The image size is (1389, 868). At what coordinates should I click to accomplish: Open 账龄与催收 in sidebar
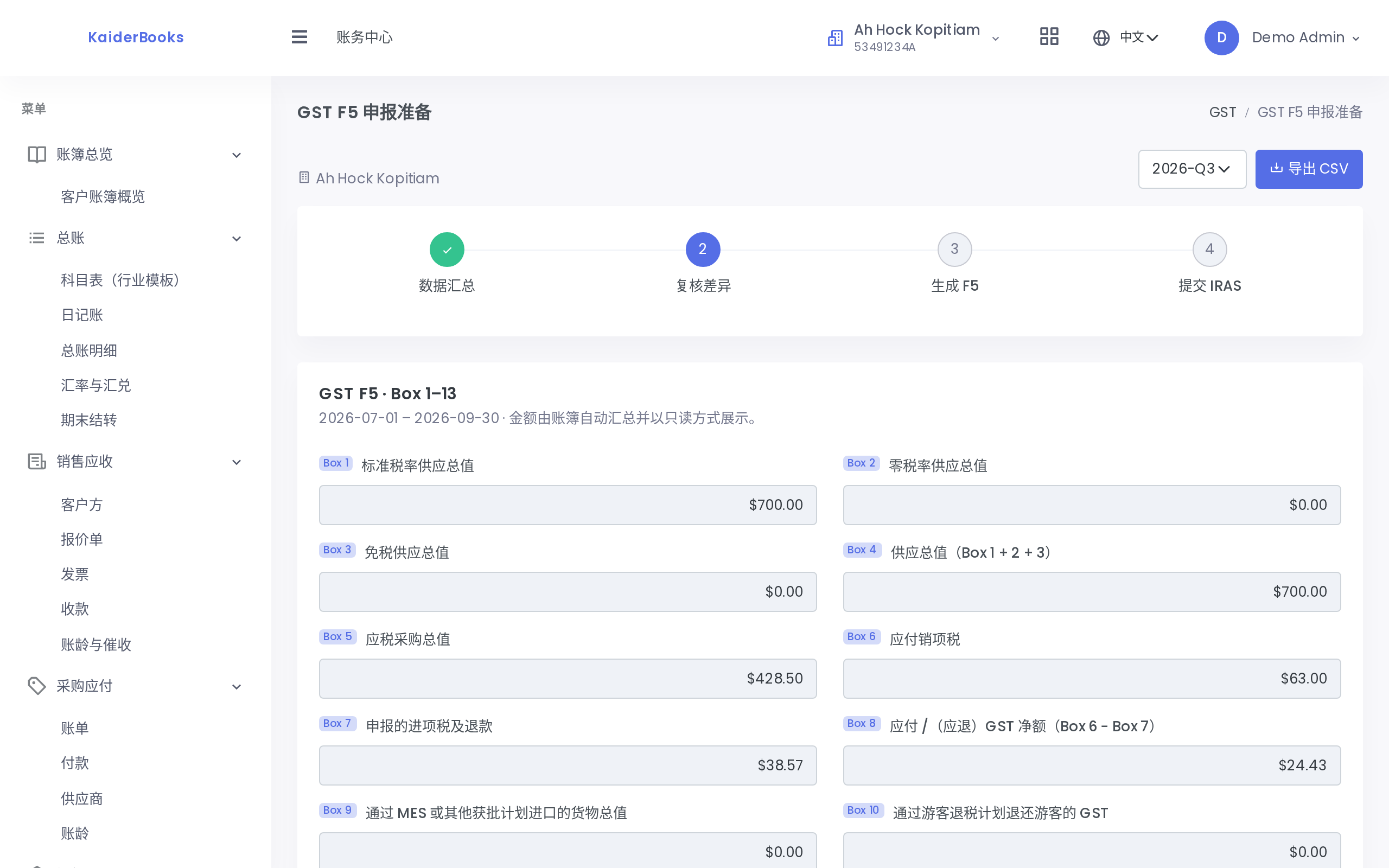(x=96, y=644)
